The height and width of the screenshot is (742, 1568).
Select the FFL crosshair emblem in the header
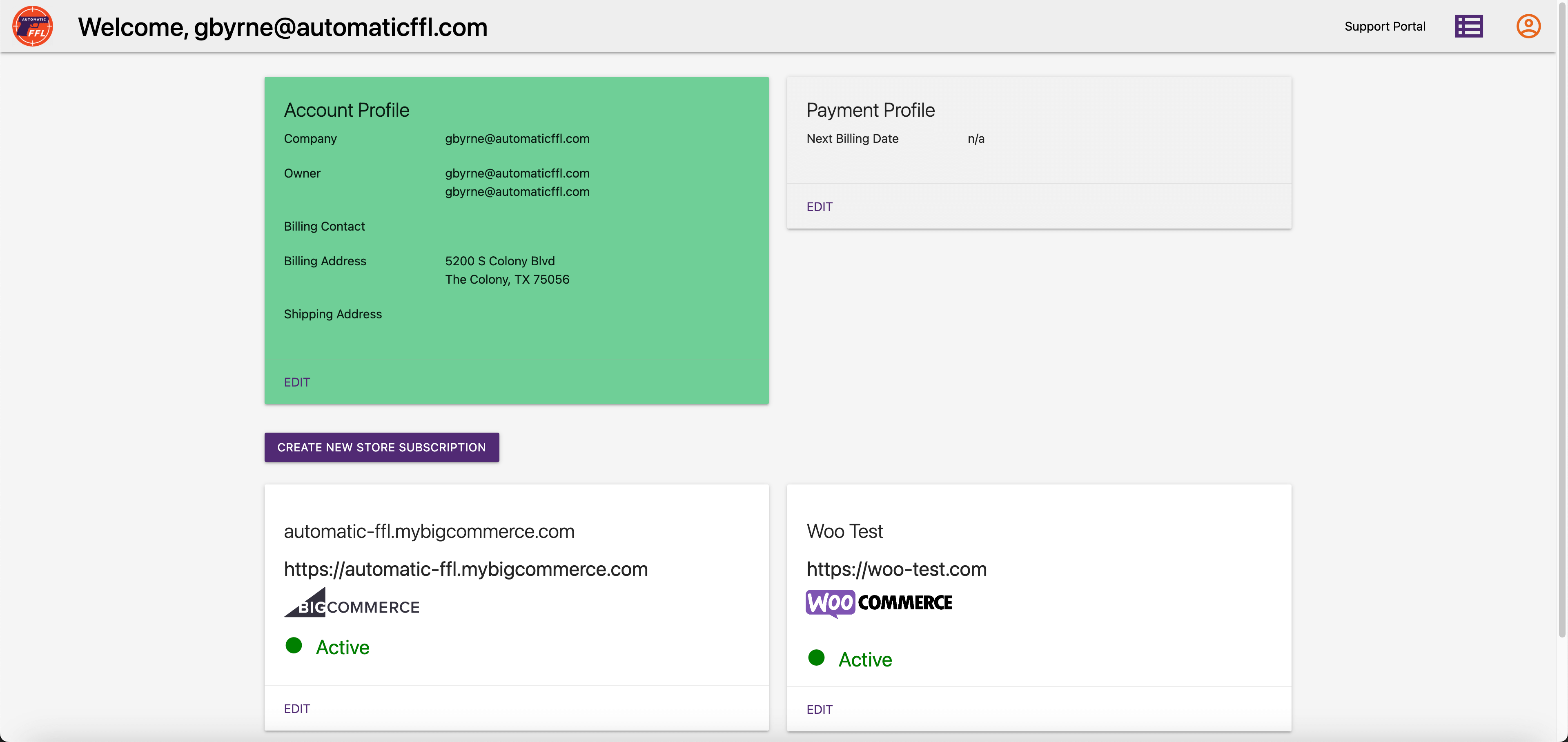click(33, 26)
